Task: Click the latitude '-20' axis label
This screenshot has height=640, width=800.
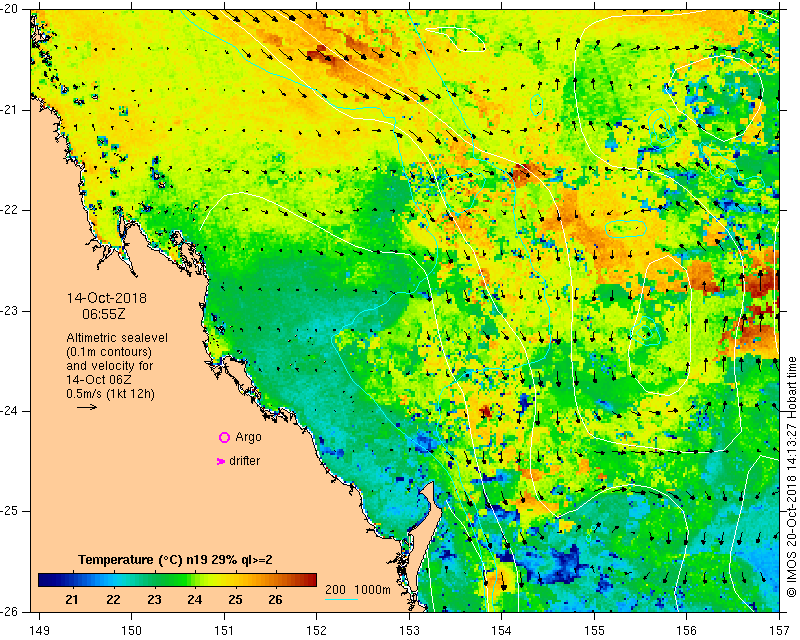Action: pos(9,10)
